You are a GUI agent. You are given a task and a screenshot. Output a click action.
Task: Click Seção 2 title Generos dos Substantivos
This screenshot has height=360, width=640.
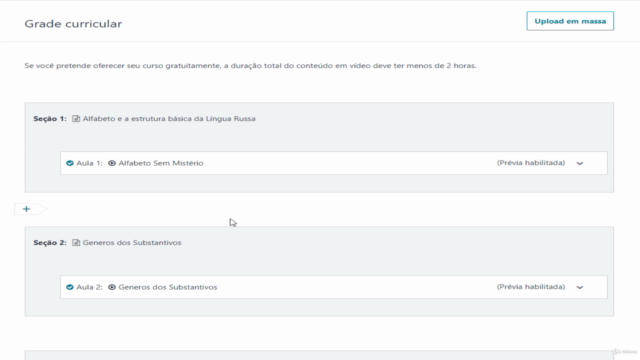click(132, 243)
